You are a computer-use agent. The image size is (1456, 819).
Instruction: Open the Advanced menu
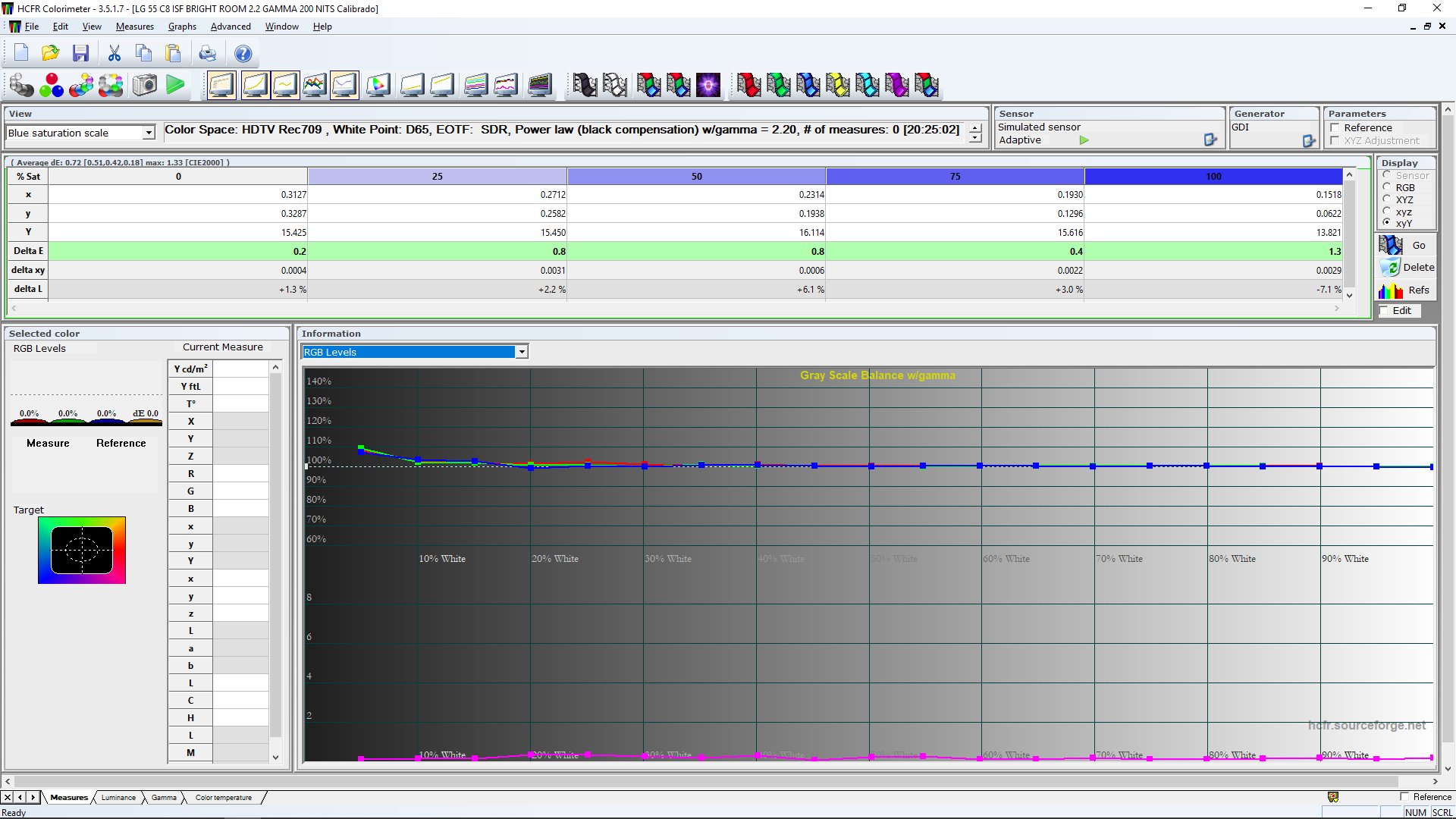[x=231, y=27]
